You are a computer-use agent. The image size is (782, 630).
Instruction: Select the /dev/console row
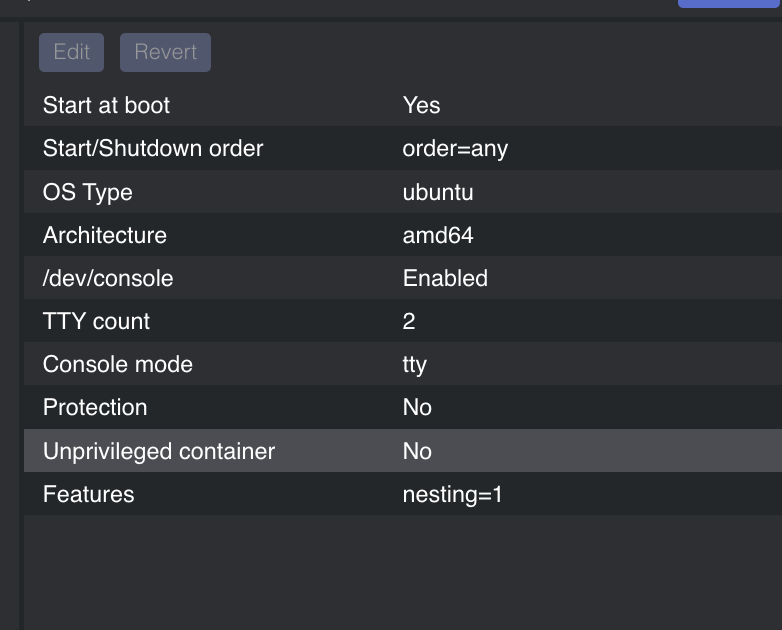point(403,278)
